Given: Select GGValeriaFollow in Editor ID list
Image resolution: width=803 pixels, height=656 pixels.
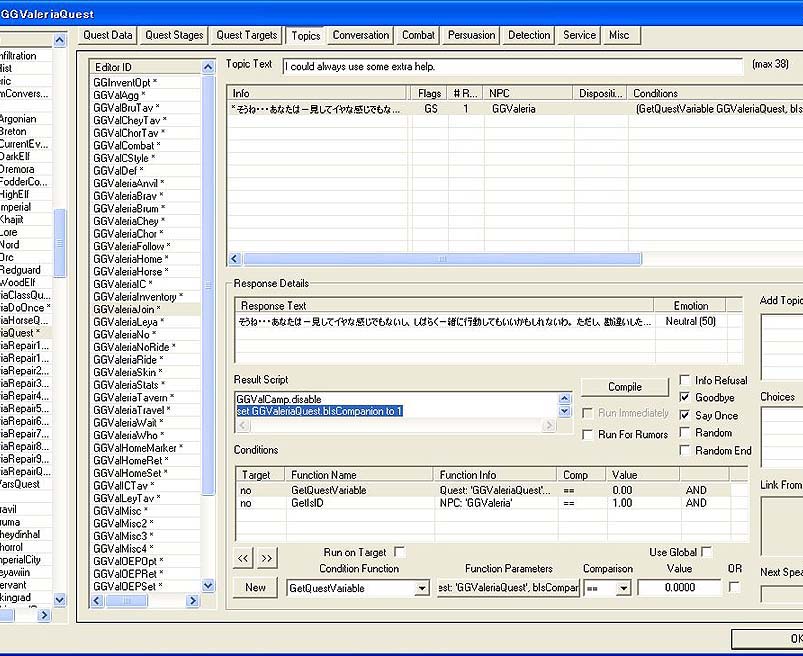Looking at the screenshot, I should tap(132, 246).
